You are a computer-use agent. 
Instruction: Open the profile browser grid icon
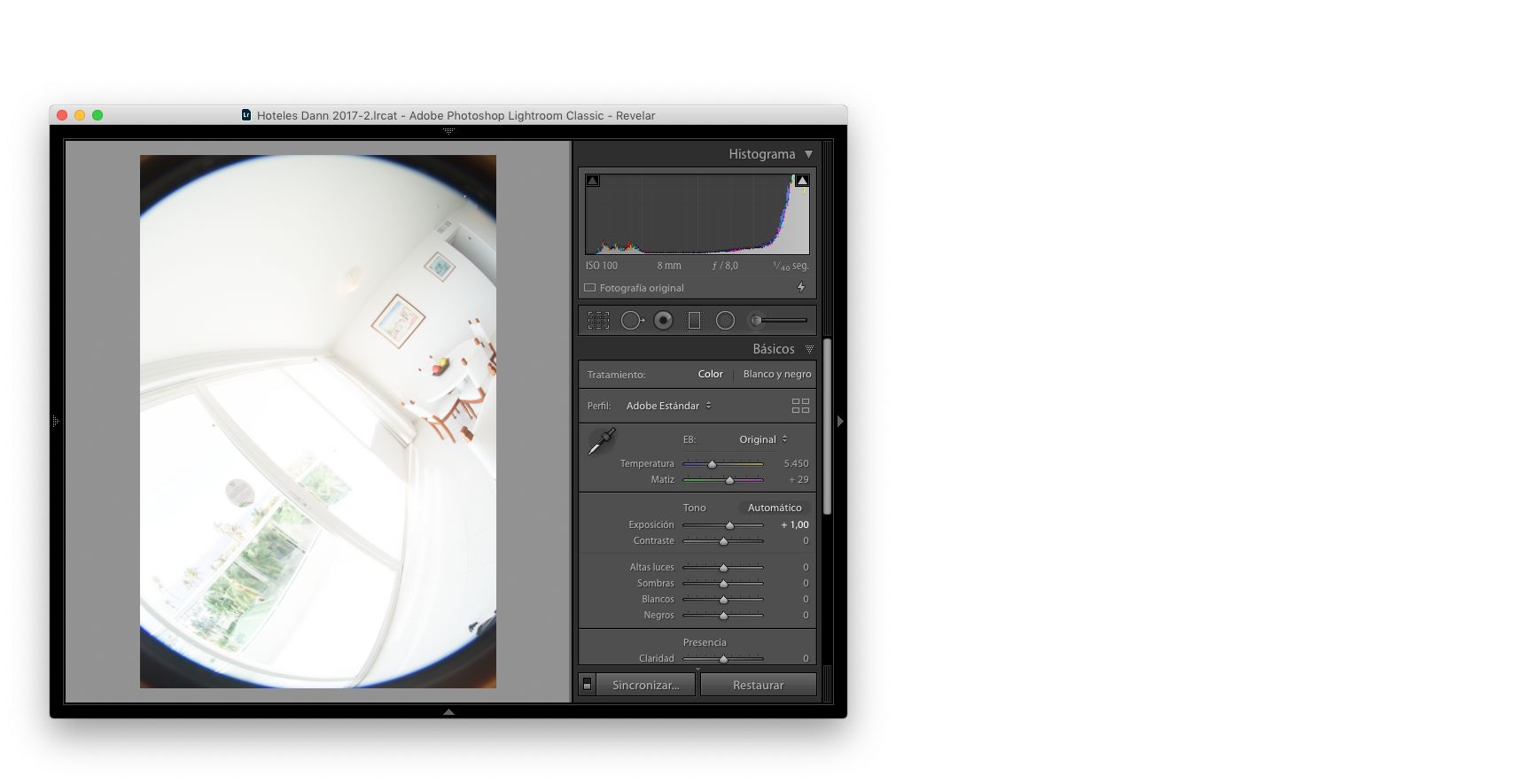[800, 406]
